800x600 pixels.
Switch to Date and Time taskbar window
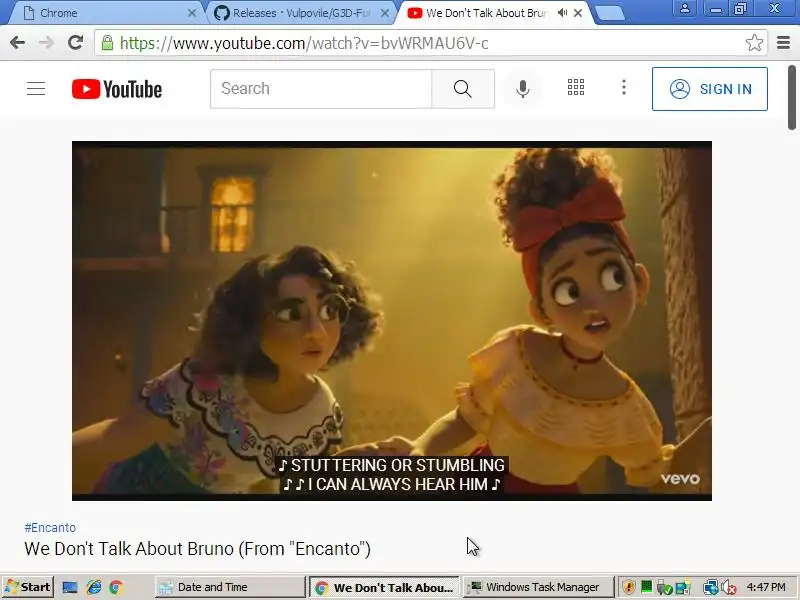tap(230, 587)
